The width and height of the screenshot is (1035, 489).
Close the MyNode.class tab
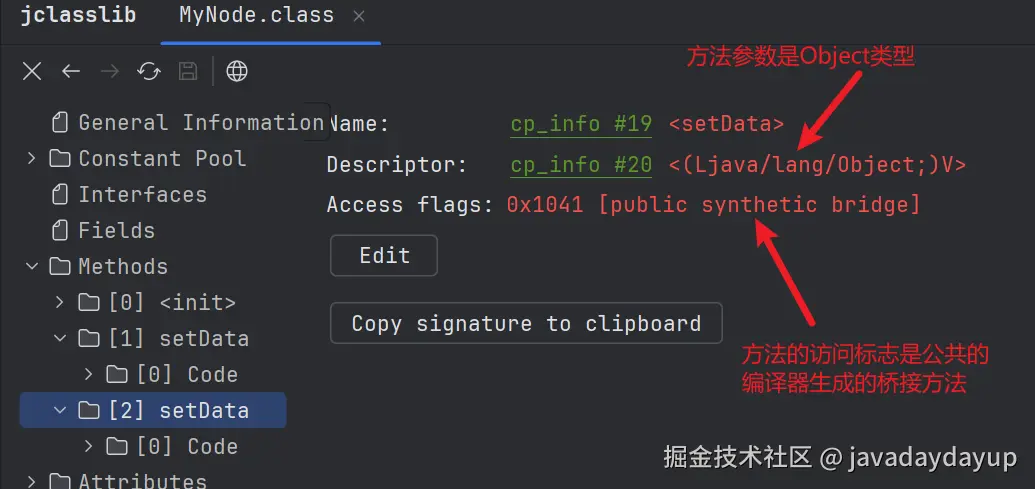click(359, 16)
